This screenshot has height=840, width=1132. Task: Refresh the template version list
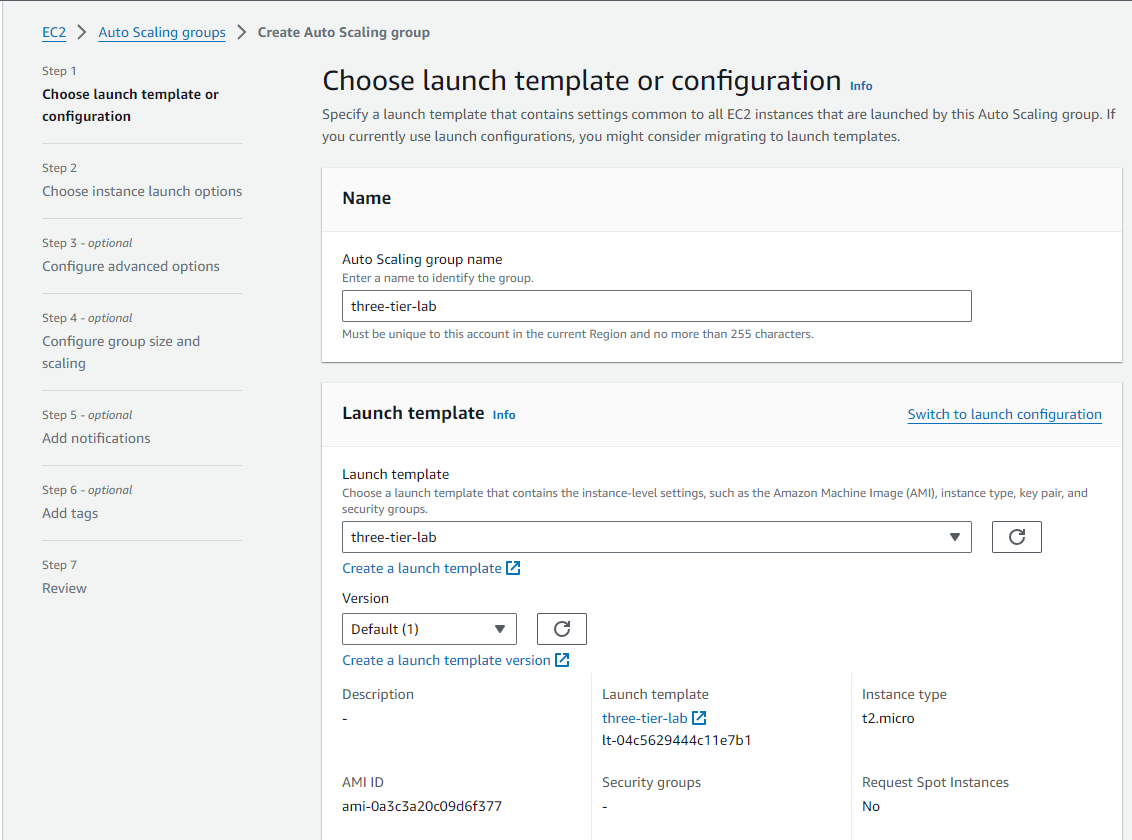click(x=561, y=629)
